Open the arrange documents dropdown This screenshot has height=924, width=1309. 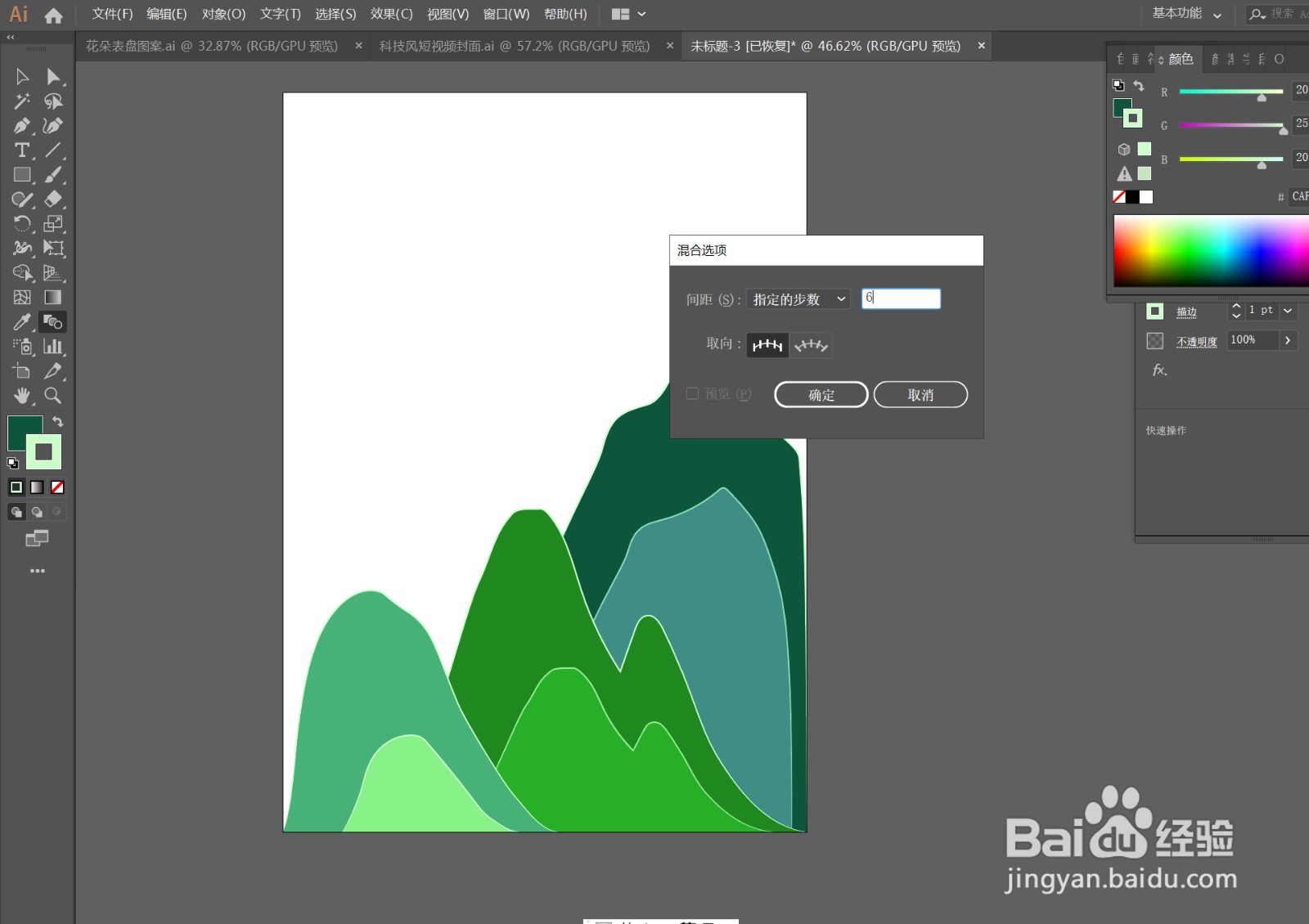629,14
